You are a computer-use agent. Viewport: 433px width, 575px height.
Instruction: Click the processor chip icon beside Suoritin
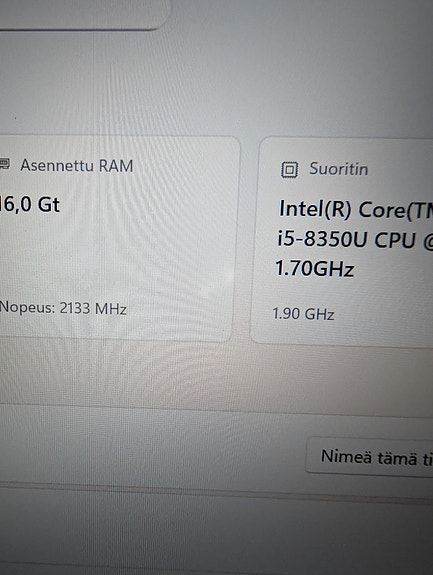[x=289, y=169]
